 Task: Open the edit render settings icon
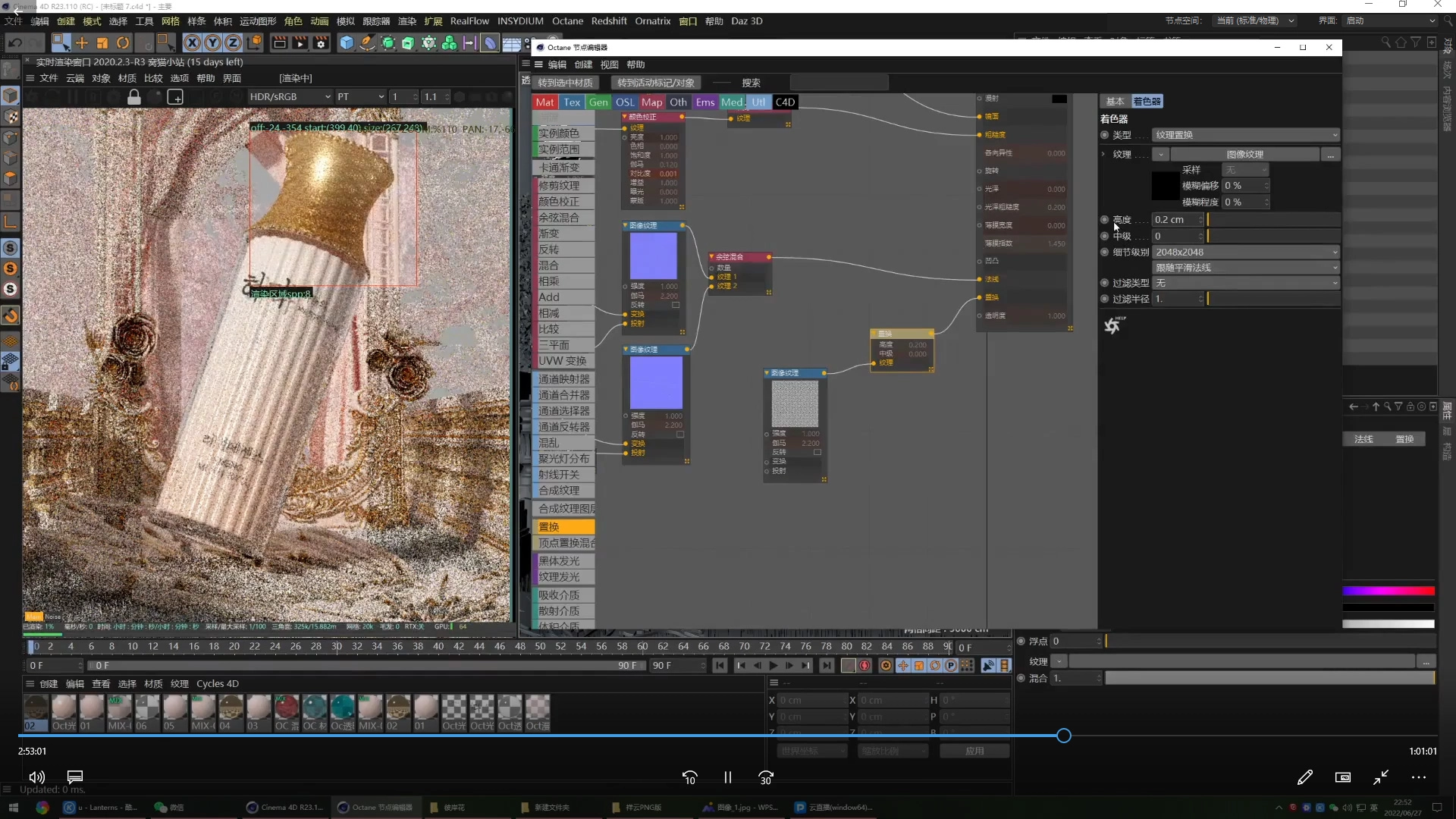pyautogui.click(x=321, y=43)
